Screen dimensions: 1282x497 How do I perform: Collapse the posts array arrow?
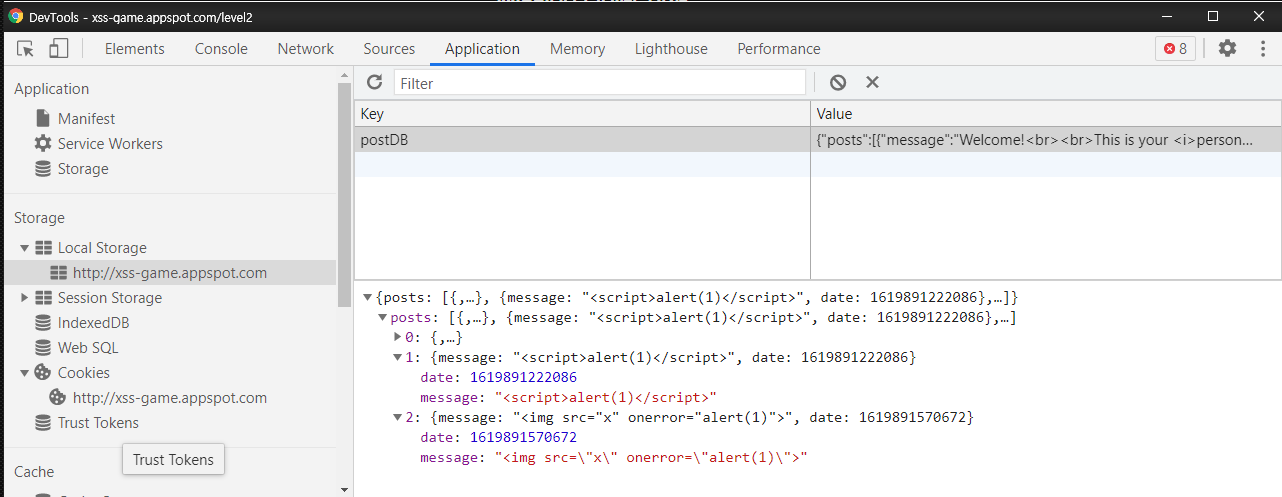click(382, 317)
